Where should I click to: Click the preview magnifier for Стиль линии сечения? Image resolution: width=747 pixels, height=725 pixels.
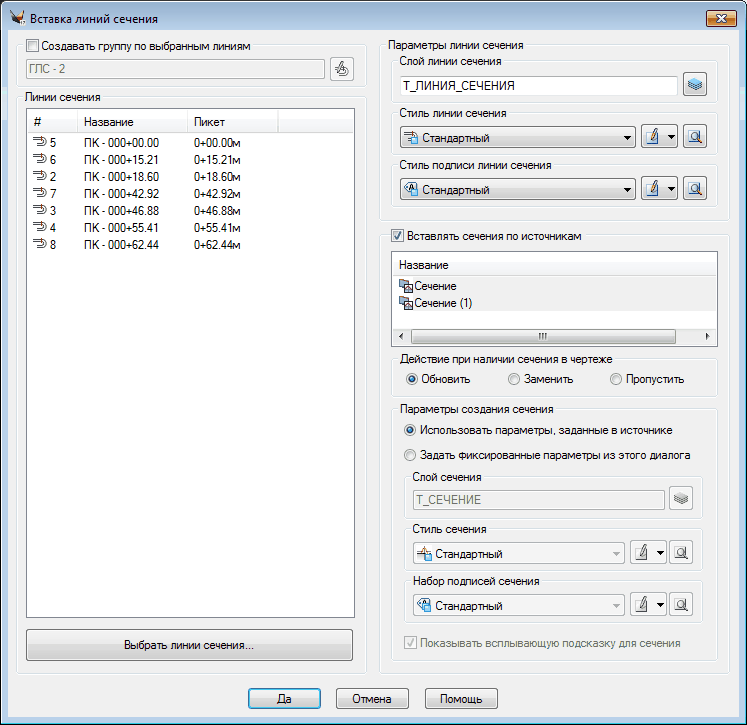(695, 137)
